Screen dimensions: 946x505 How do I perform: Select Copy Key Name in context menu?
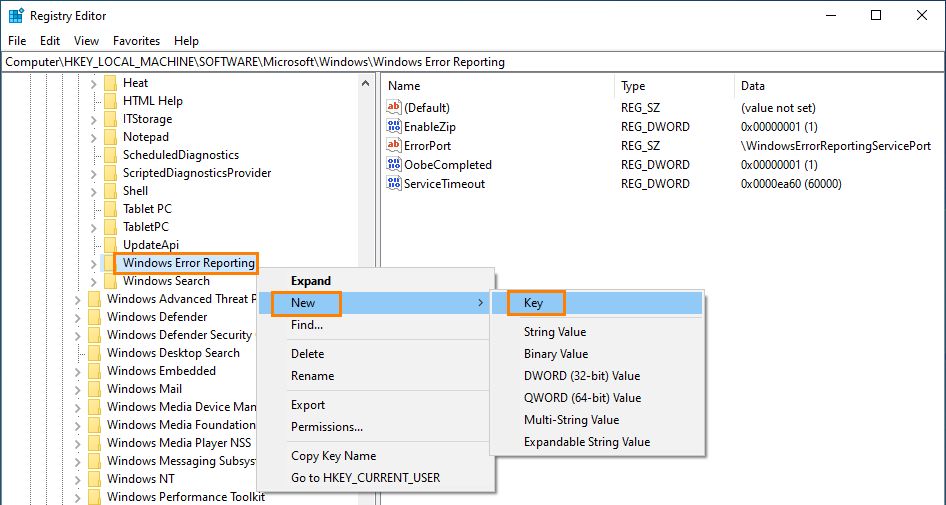376,456
